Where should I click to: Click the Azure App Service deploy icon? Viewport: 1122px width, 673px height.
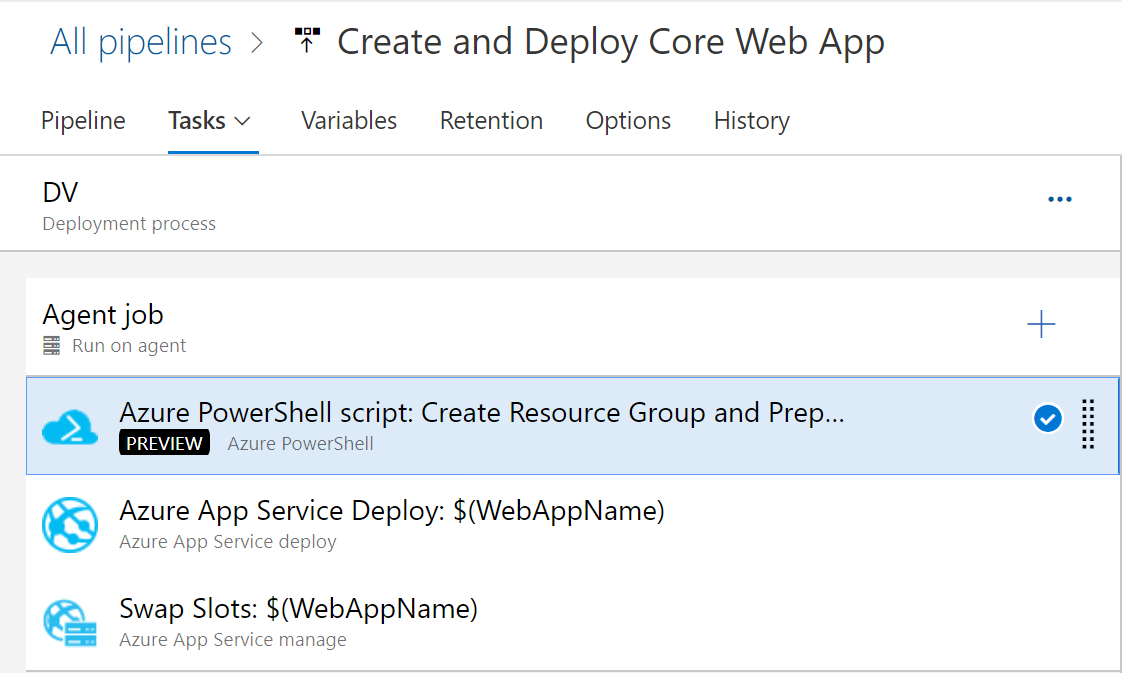[69, 525]
